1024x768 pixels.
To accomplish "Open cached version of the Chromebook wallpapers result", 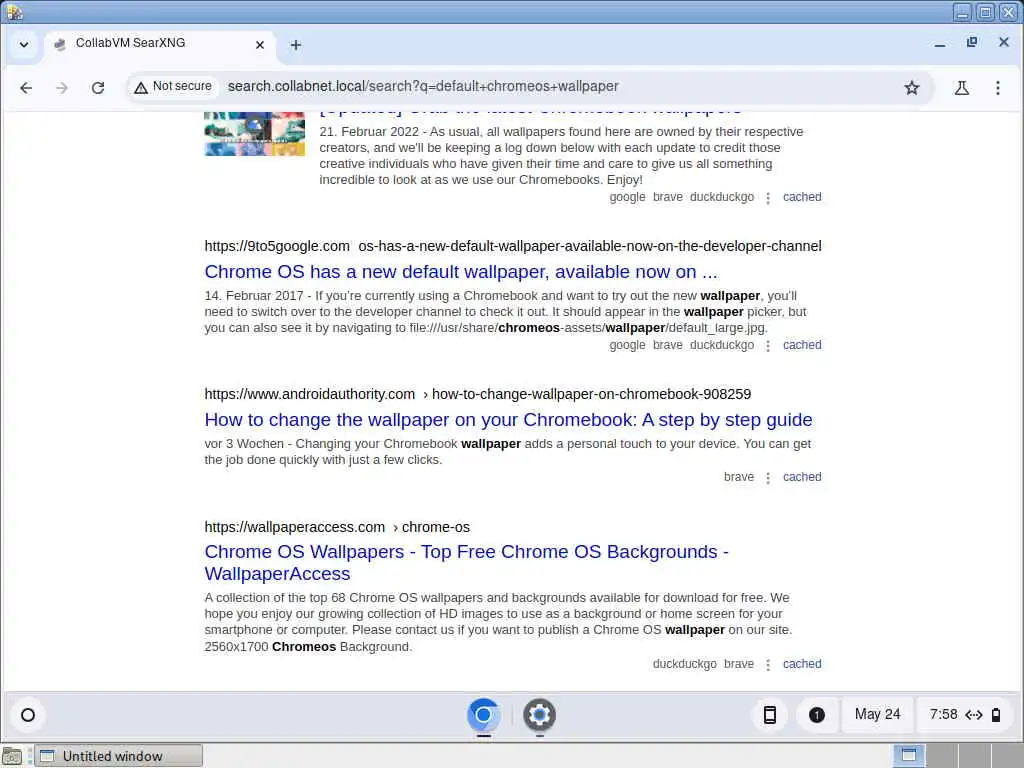I will [x=802, y=197].
